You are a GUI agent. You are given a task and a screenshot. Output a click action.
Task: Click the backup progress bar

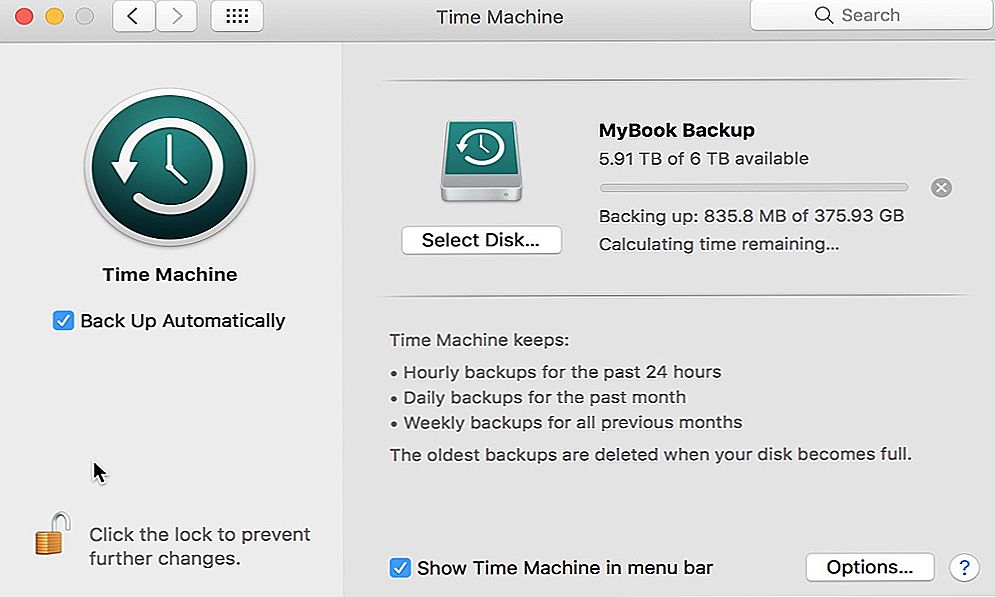click(x=753, y=188)
